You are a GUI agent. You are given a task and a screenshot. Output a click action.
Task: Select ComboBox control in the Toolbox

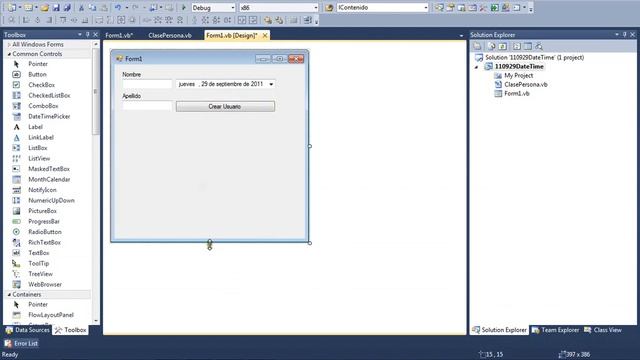pyautogui.click(x=43, y=106)
